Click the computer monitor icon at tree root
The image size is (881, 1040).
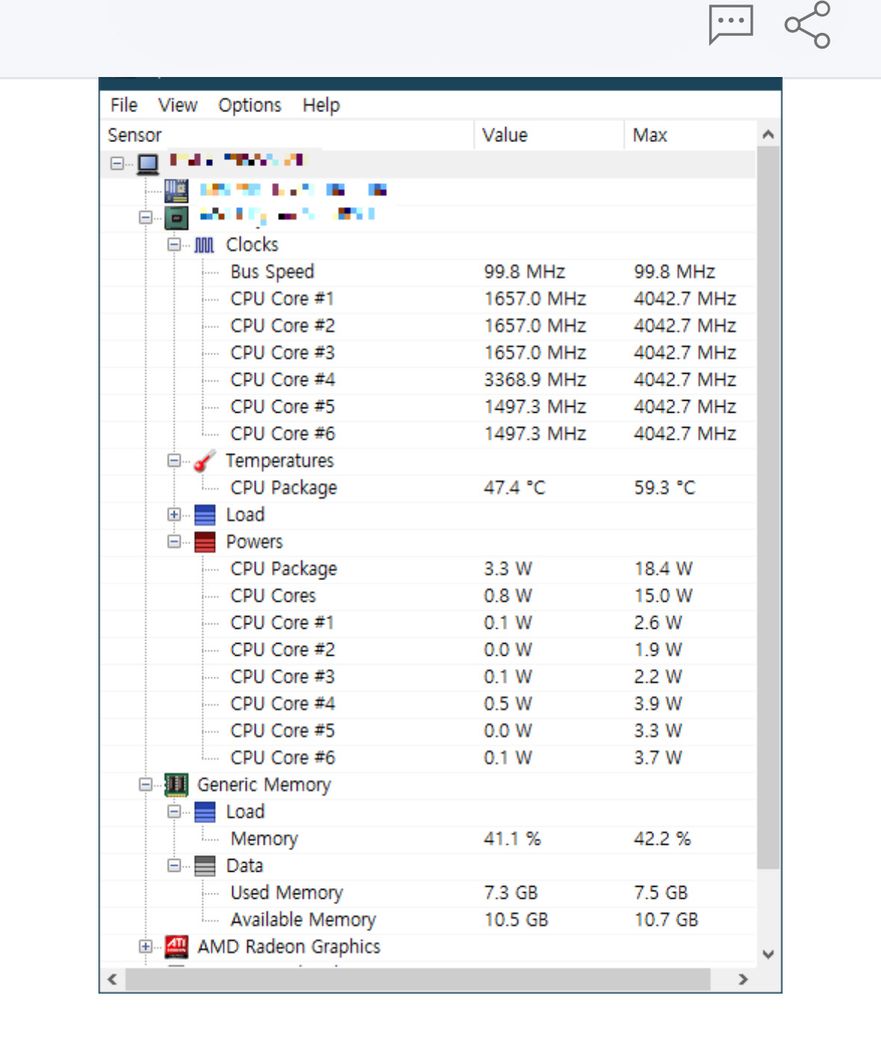coord(148,163)
